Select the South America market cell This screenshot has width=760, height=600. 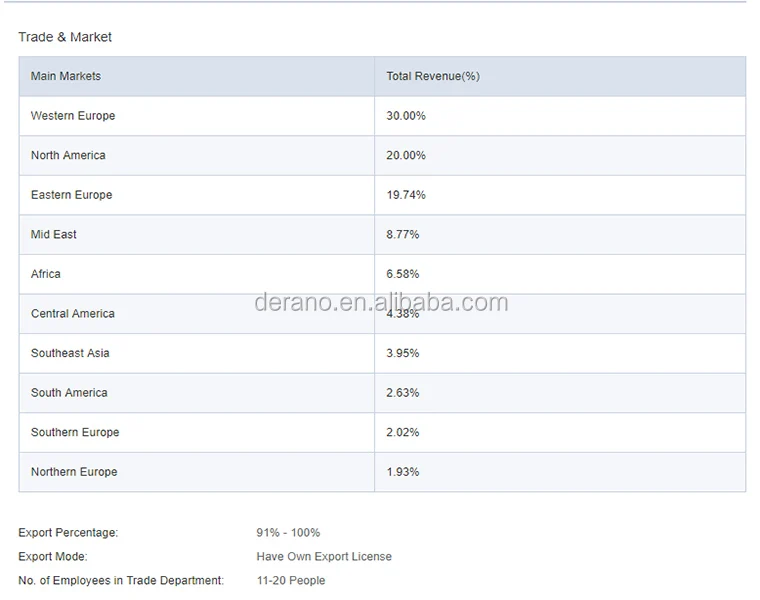[69, 393]
